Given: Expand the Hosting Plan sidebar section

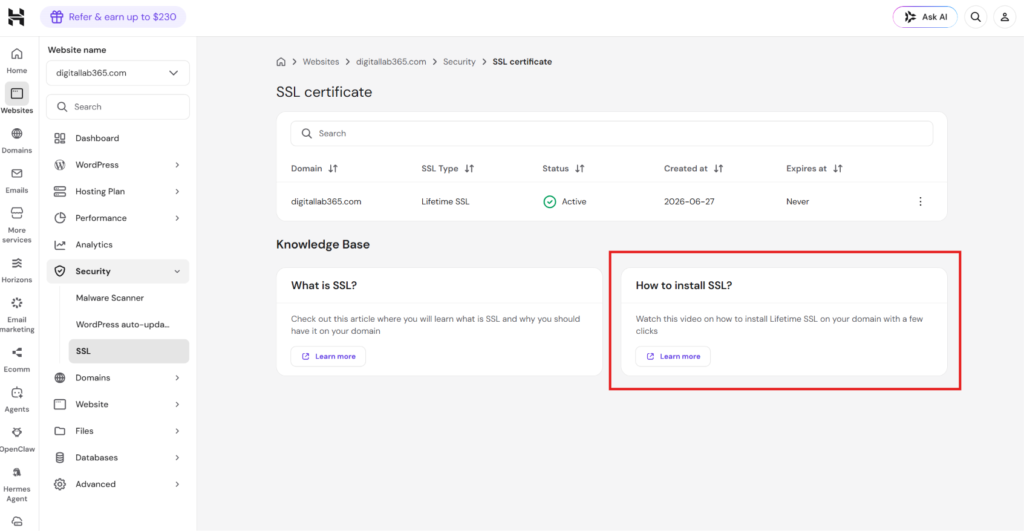Looking at the screenshot, I should pyautogui.click(x=118, y=191).
